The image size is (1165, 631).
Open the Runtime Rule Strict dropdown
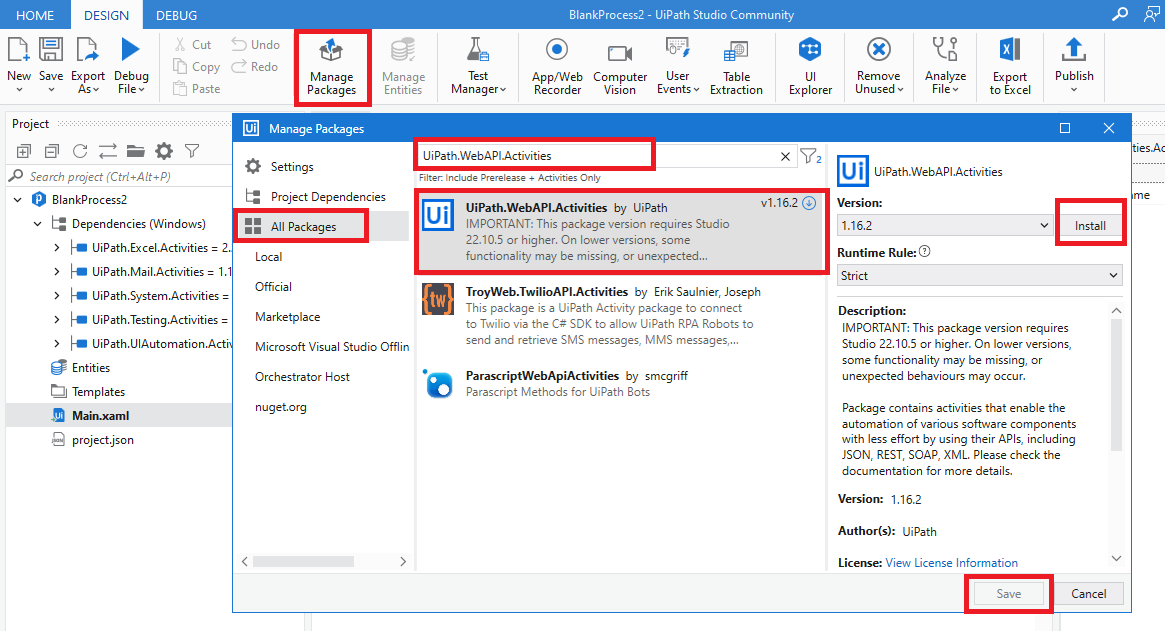tap(979, 275)
